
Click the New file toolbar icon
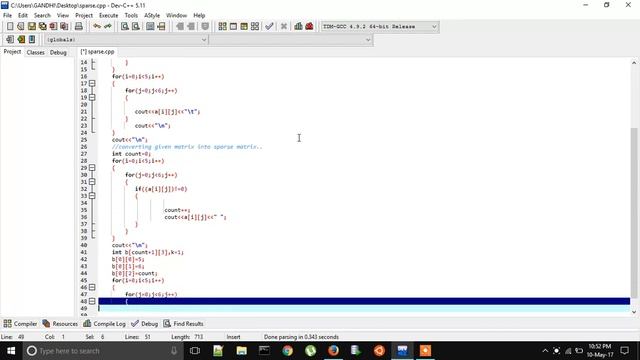10,27
